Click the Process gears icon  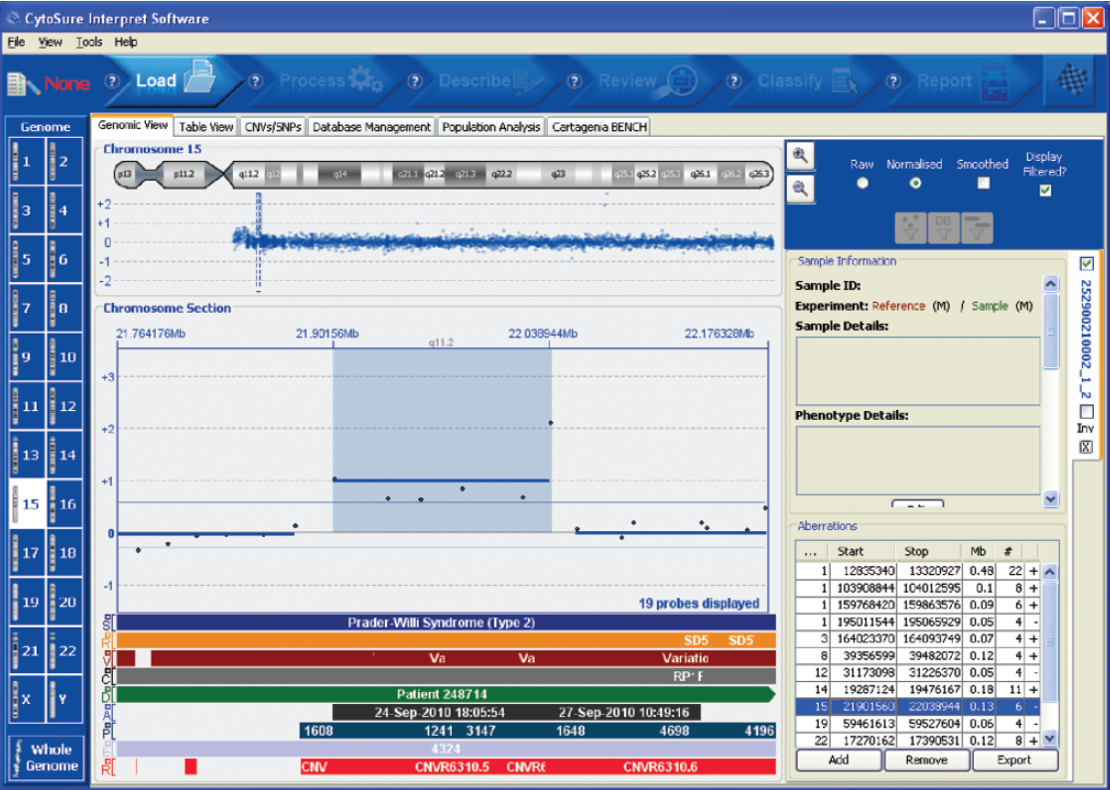click(365, 79)
